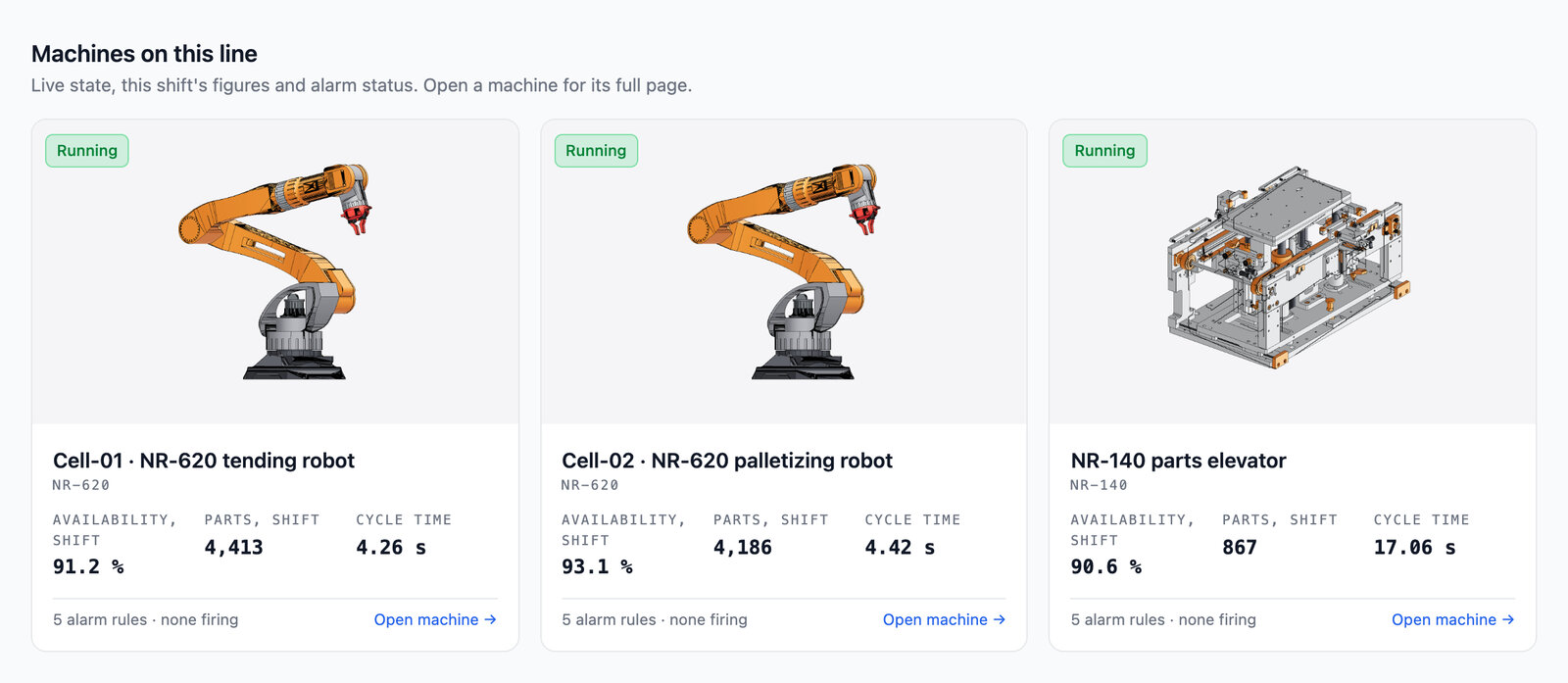
Task: Select title 'NR-140 parts elevator'
Action: [1178, 461]
